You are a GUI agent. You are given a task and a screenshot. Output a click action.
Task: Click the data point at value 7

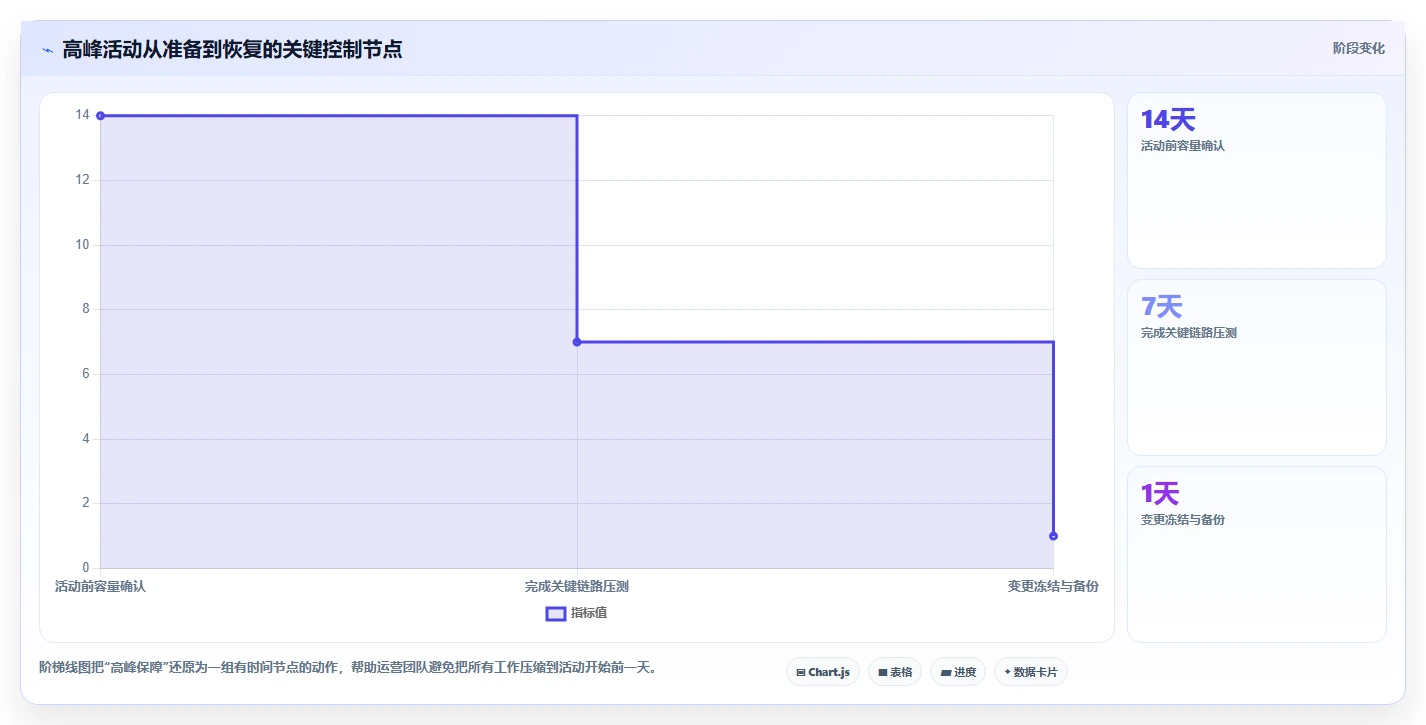pyautogui.click(x=577, y=342)
